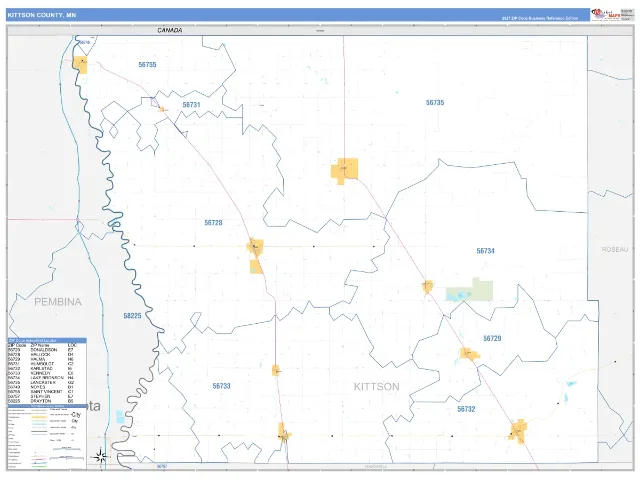Select the Donaldson city marker at bottom highway
The height and width of the screenshot is (480, 640).
283,433
